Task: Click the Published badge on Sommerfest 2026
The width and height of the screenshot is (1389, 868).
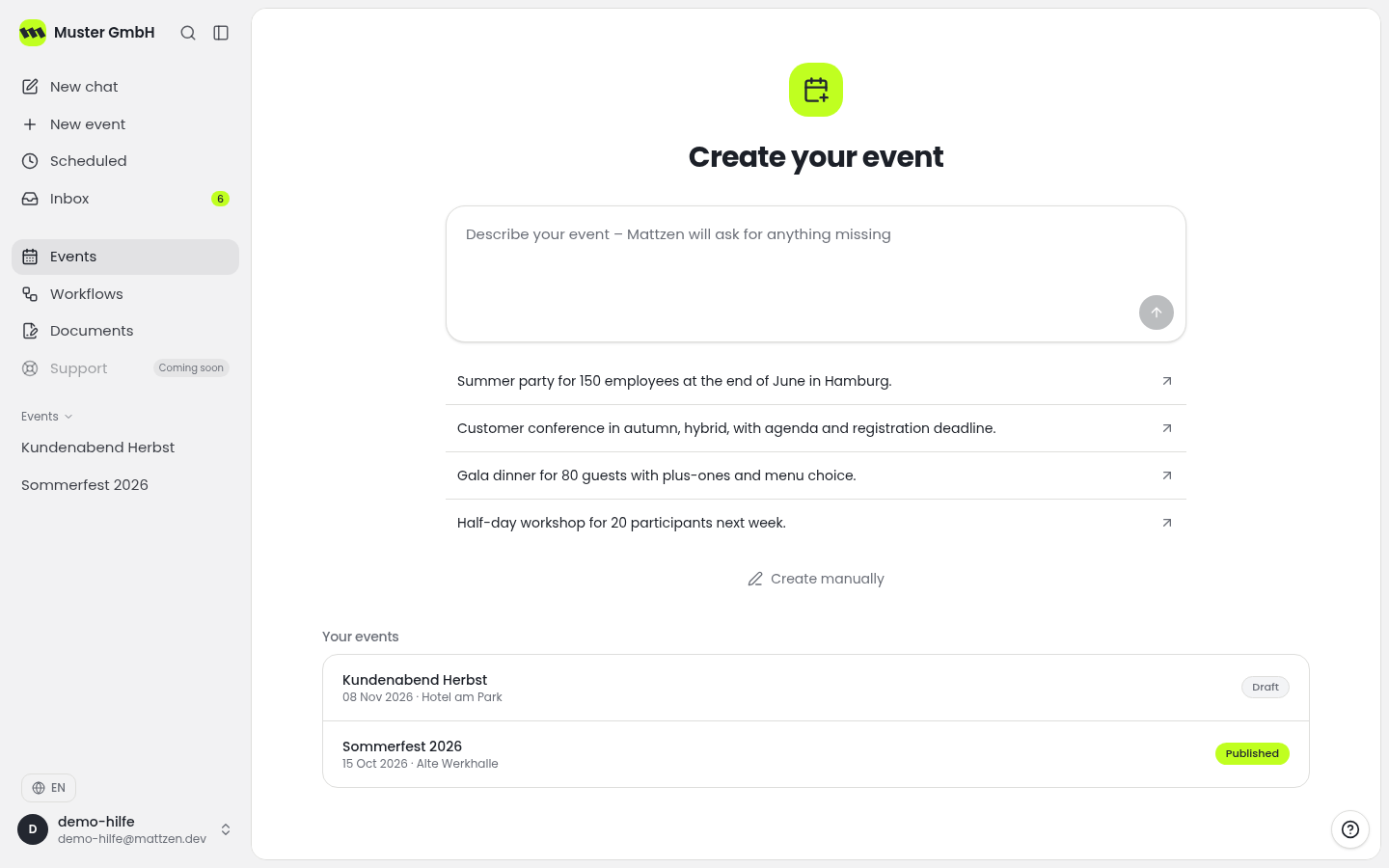Action: tap(1252, 754)
